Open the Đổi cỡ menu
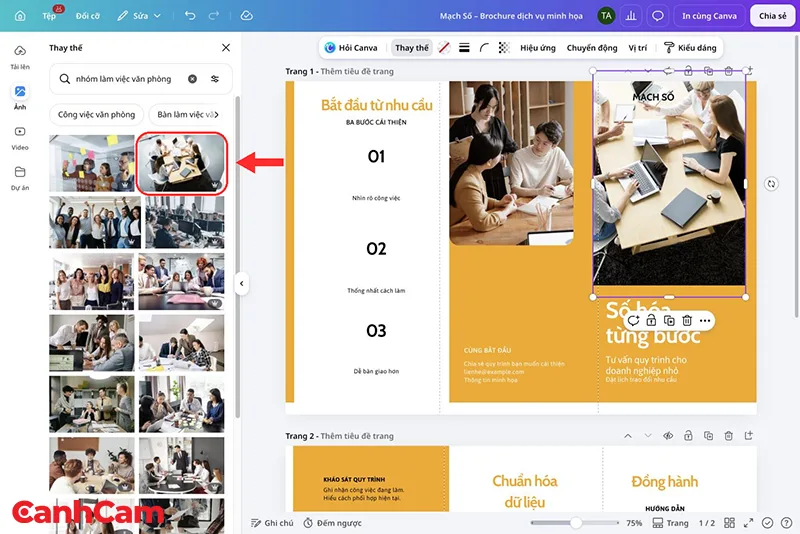The height and width of the screenshot is (534, 800). pyautogui.click(x=88, y=16)
